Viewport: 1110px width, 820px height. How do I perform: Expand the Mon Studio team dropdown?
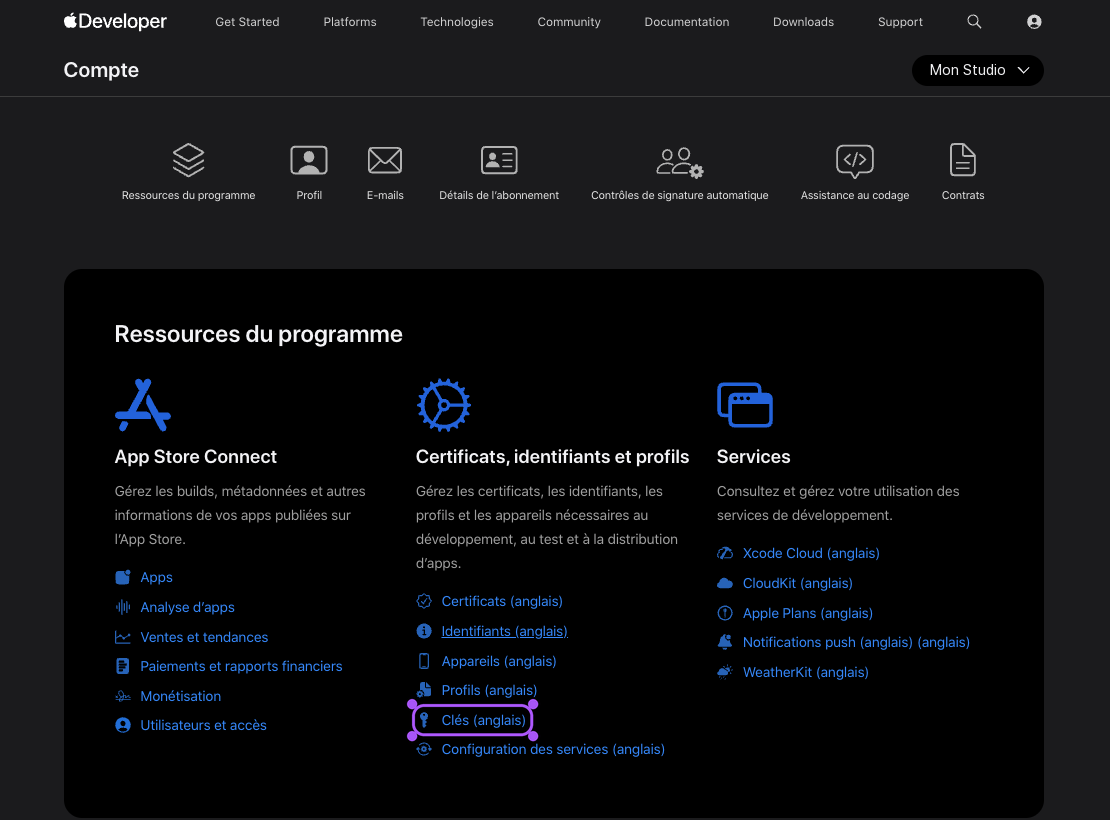978,70
